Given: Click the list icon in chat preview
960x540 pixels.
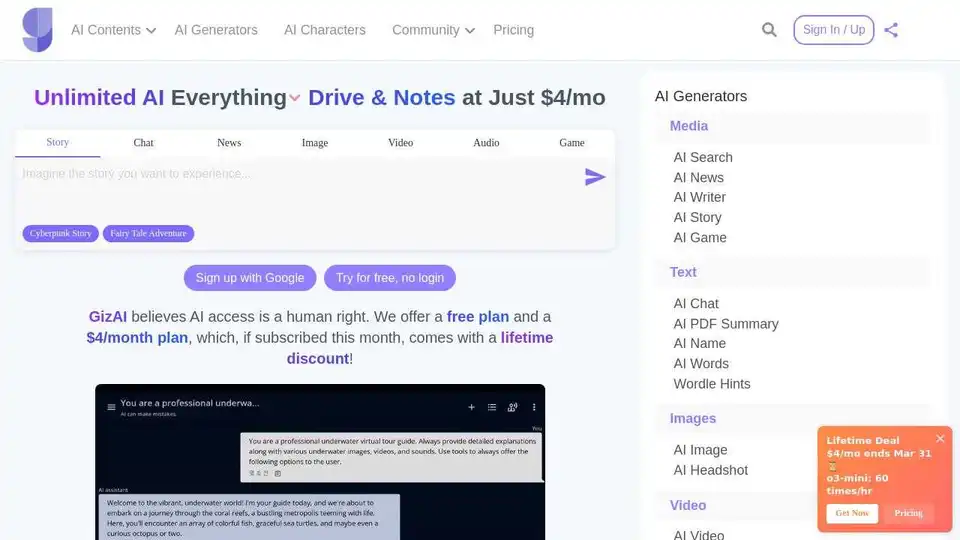Looking at the screenshot, I should click(x=492, y=407).
